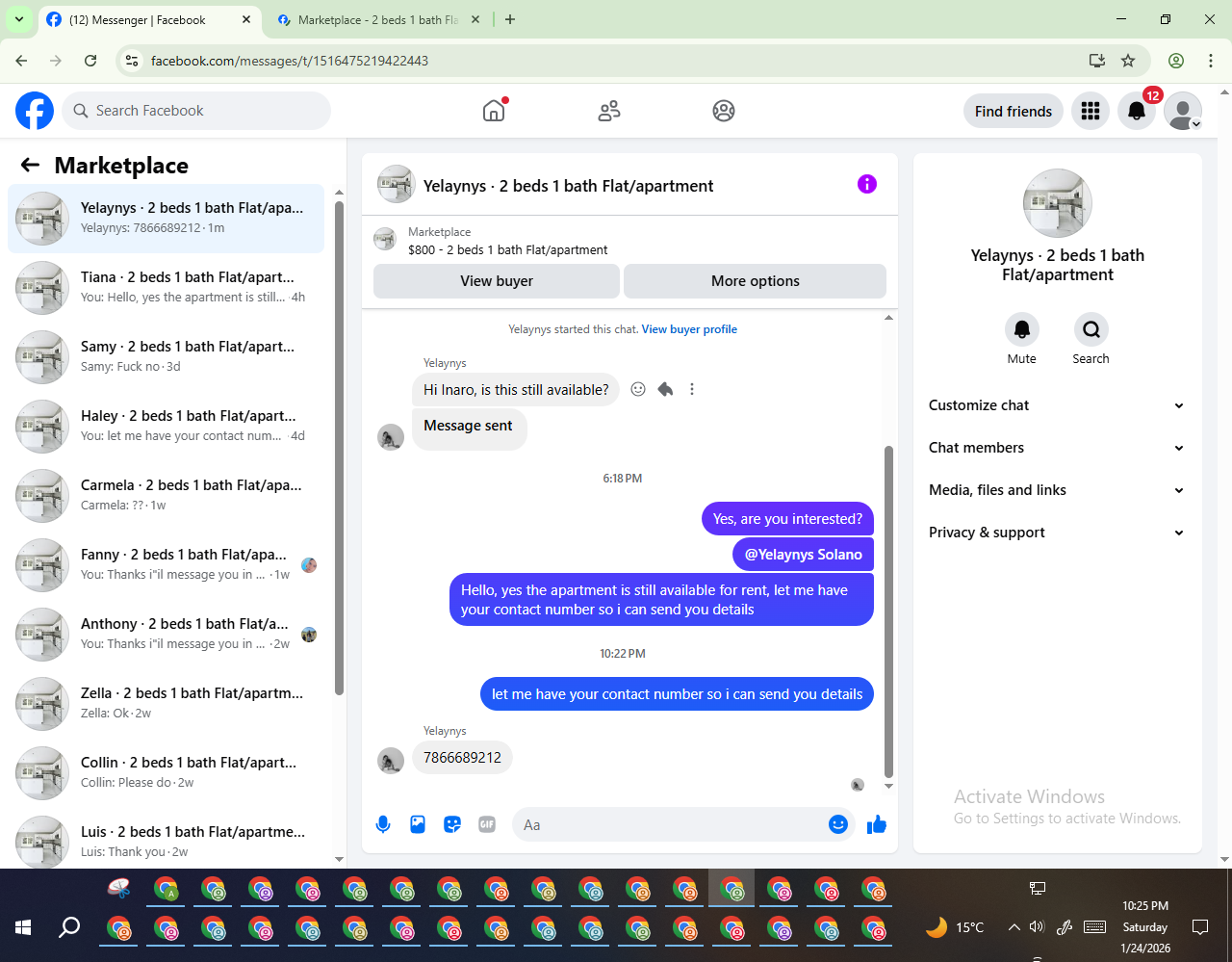
Task: Open Chrome three-dot menu
Action: pyautogui.click(x=1211, y=61)
